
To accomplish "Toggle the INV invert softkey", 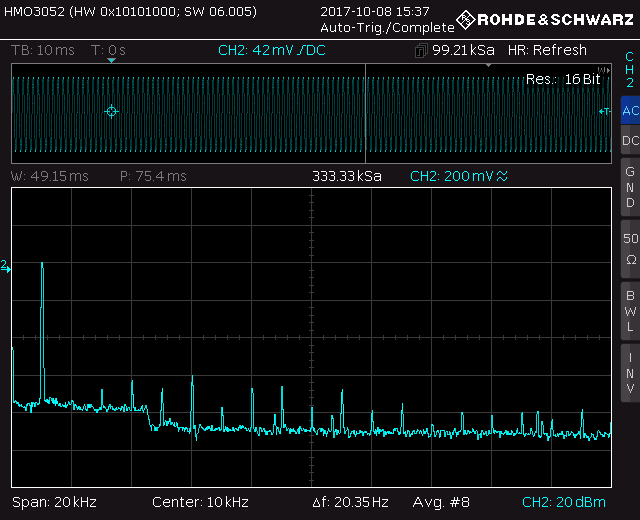I will (630, 372).
